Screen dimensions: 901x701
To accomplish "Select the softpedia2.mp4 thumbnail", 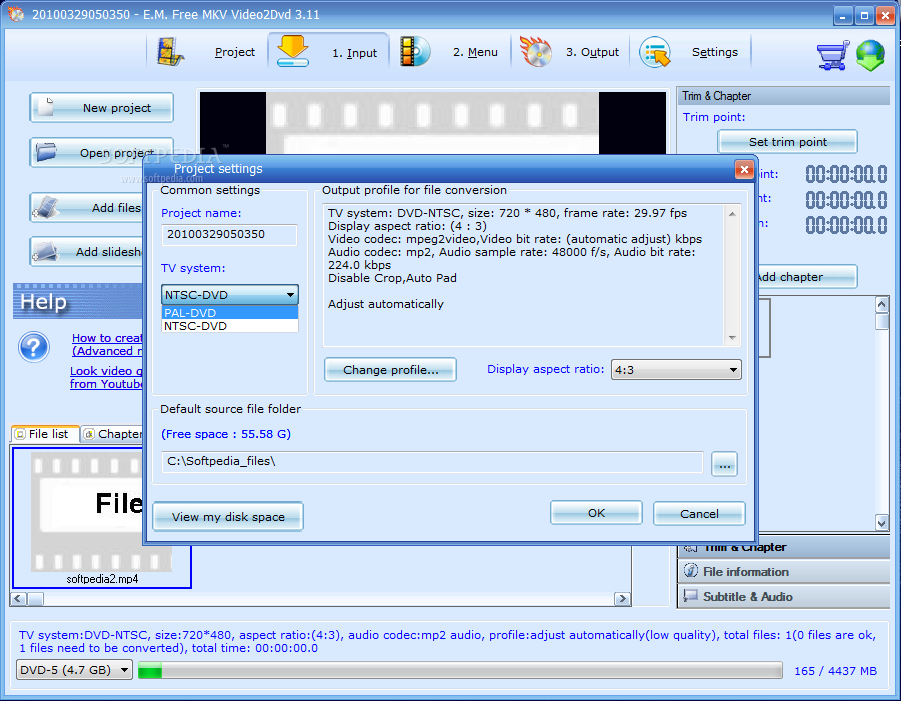I will click(x=101, y=518).
